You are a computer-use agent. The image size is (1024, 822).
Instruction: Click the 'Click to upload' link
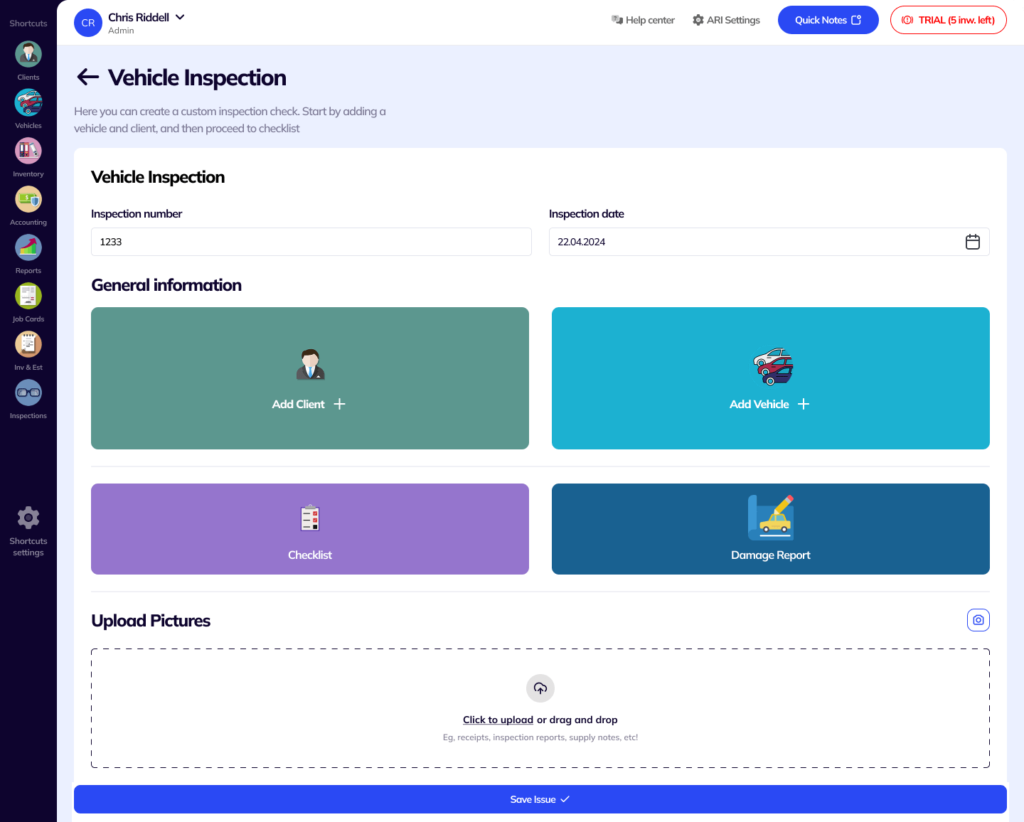point(498,719)
